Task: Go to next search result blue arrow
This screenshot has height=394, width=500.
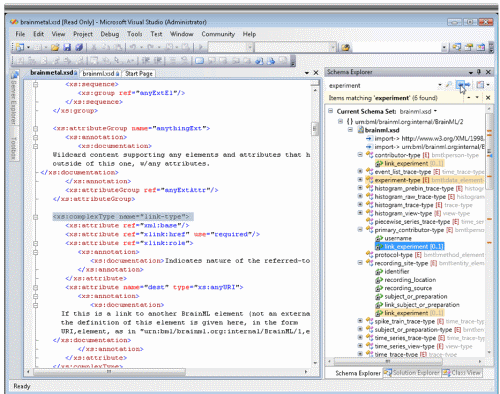Action: (468, 85)
